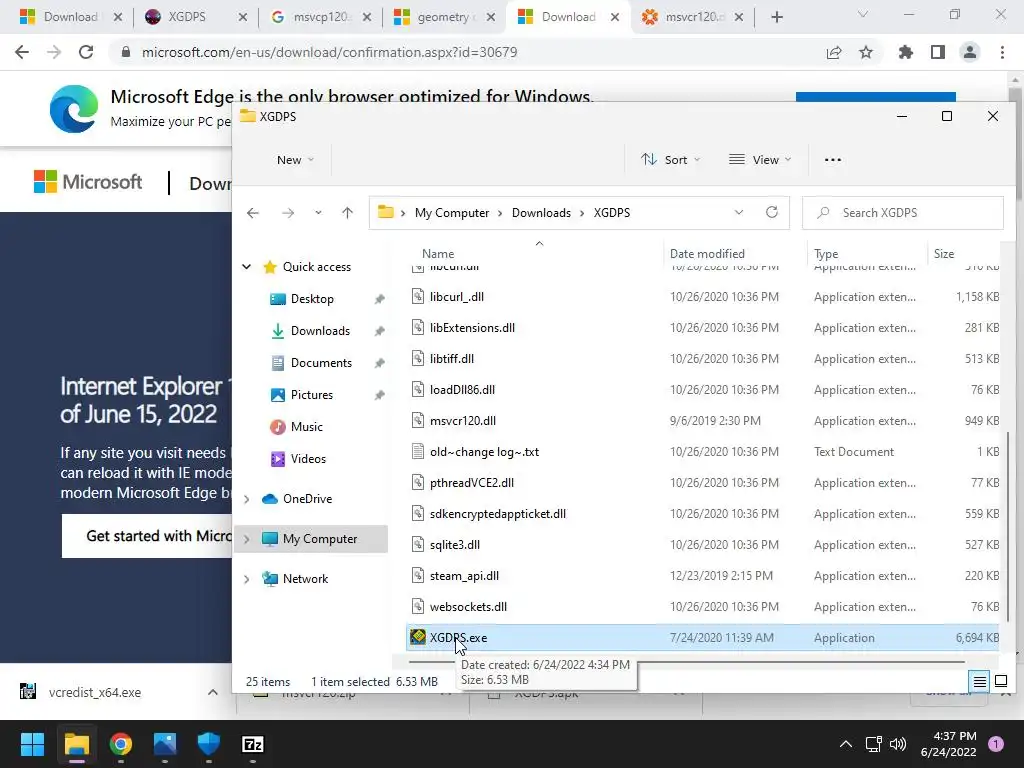Open Chrome profile avatar
Screen dimensions: 1024x768
click(970, 52)
